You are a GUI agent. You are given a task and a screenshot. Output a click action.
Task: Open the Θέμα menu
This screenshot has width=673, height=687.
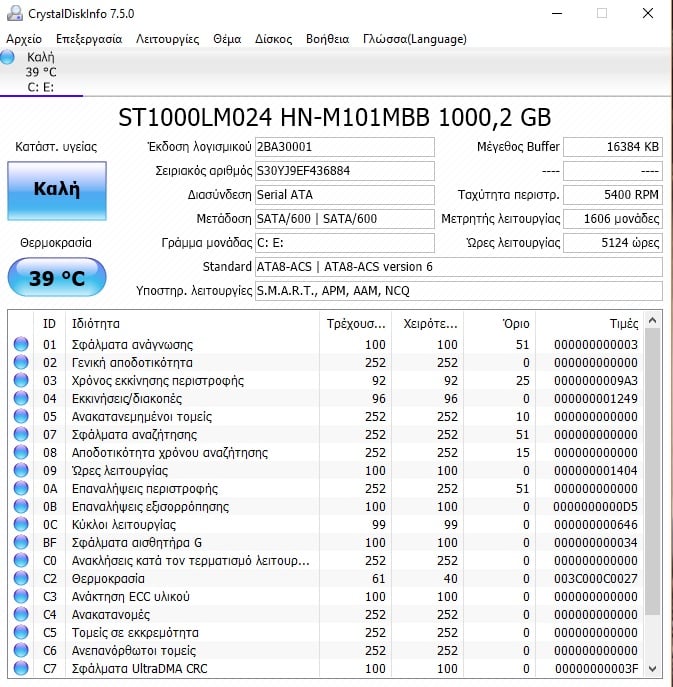227,39
